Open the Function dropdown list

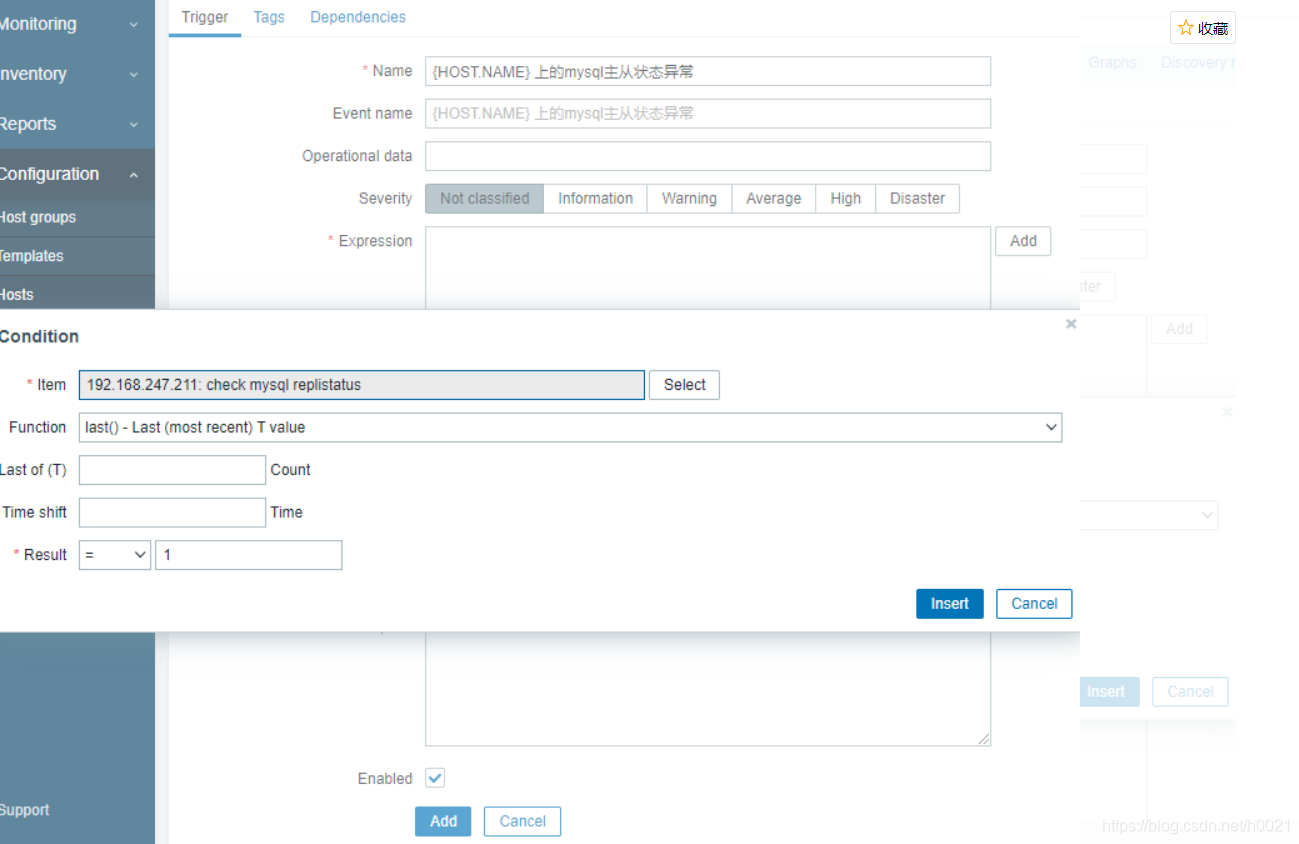570,427
